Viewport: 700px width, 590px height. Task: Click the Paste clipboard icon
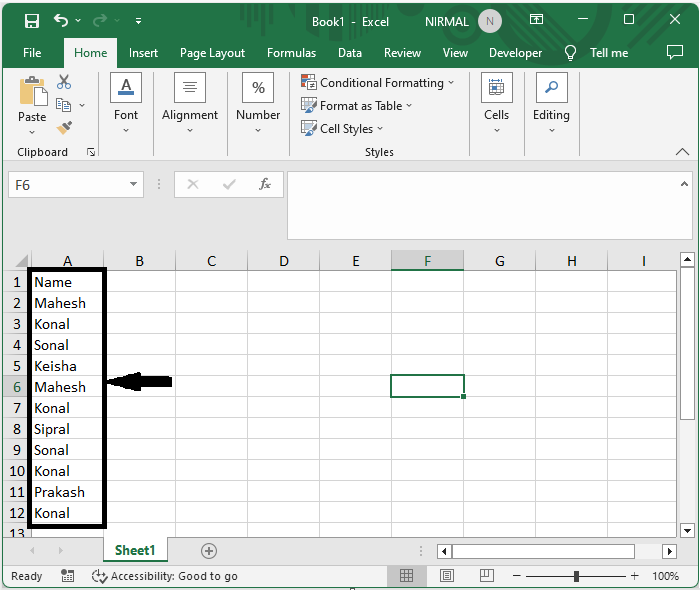pos(33,92)
